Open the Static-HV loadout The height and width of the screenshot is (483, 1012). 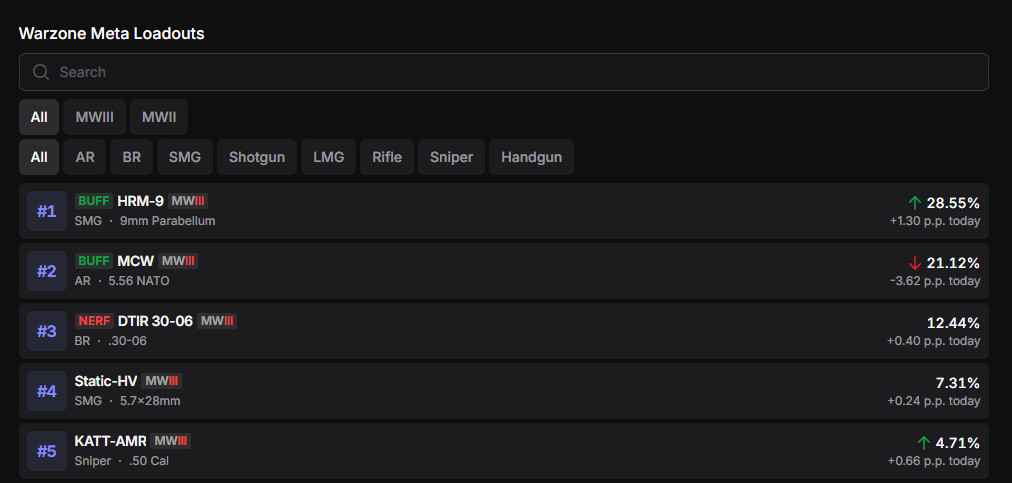pyautogui.click(x=500, y=391)
